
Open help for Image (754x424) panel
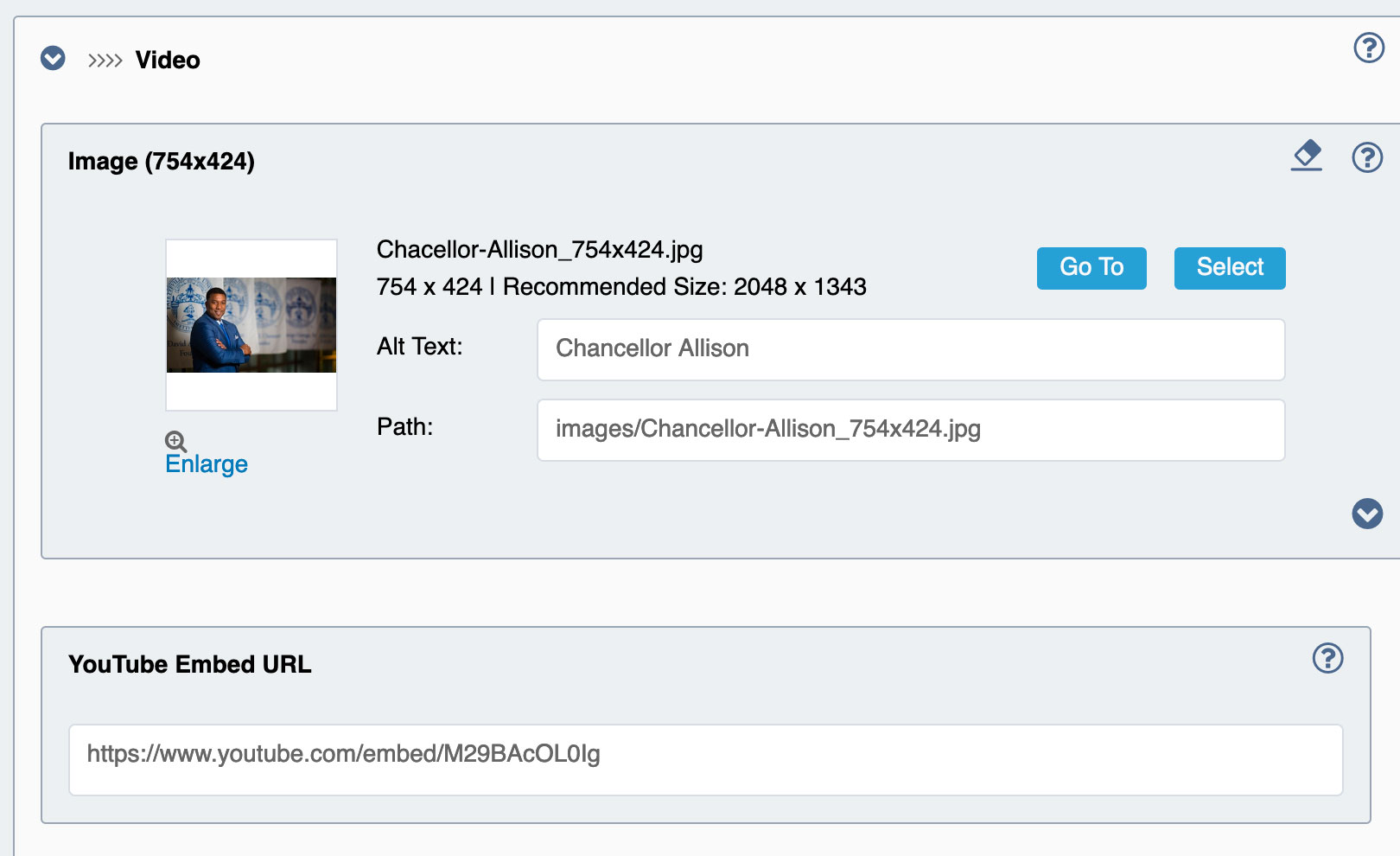[1367, 157]
